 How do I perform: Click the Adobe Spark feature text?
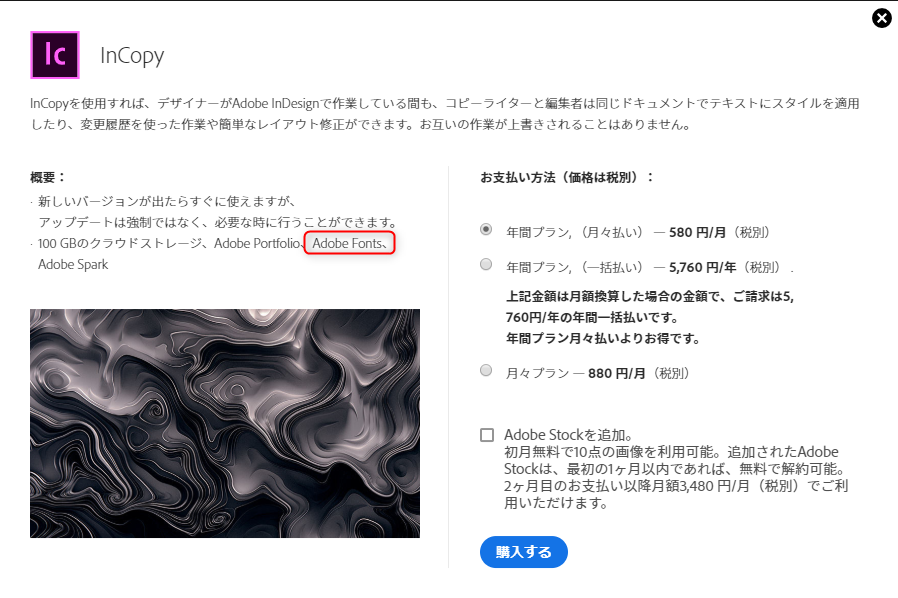click(73, 265)
